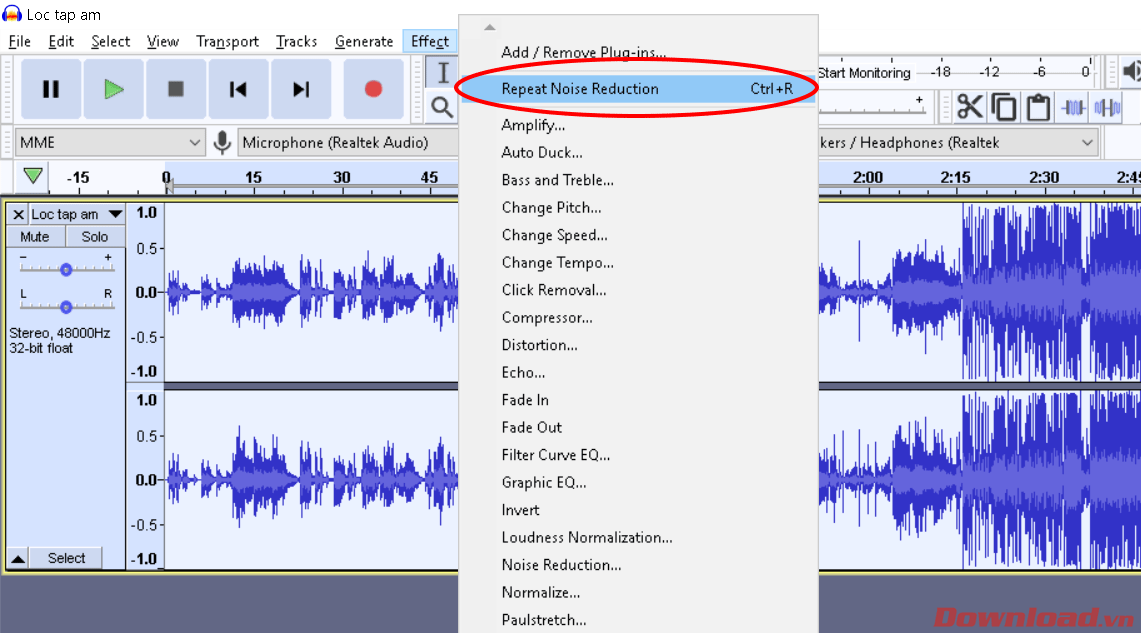Screen dimensions: 1141x633
Task: Open the MME audio host dropdown
Action: pos(110,142)
